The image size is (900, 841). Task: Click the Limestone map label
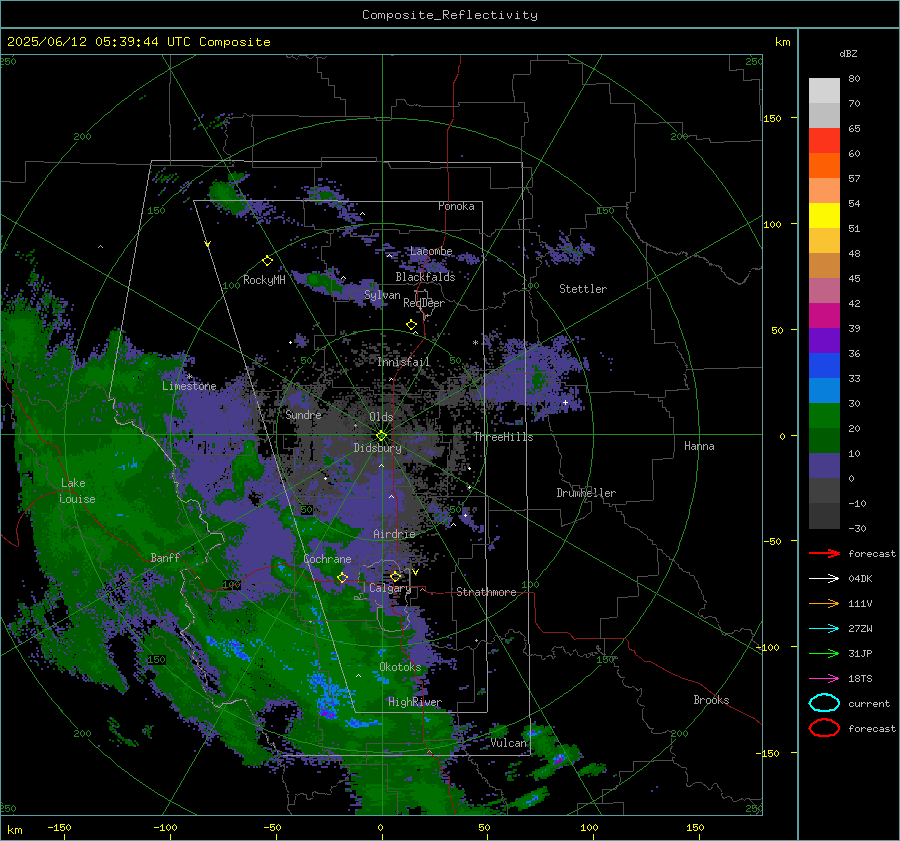tap(189, 386)
